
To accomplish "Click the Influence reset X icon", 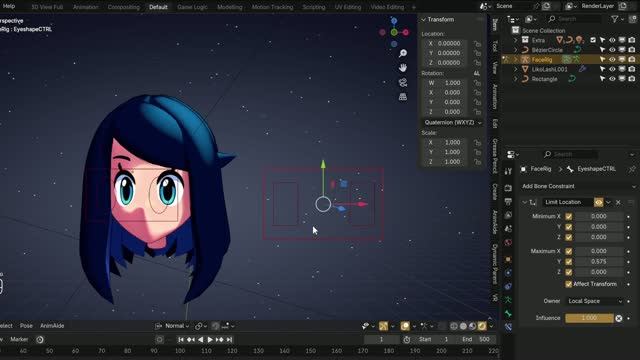I will pyautogui.click(x=619, y=318).
